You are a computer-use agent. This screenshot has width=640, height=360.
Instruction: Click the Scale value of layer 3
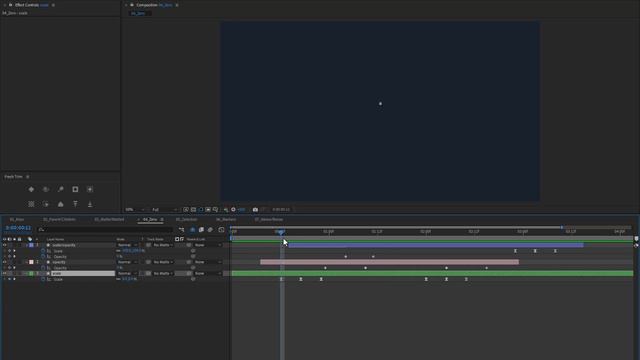click(x=130, y=279)
